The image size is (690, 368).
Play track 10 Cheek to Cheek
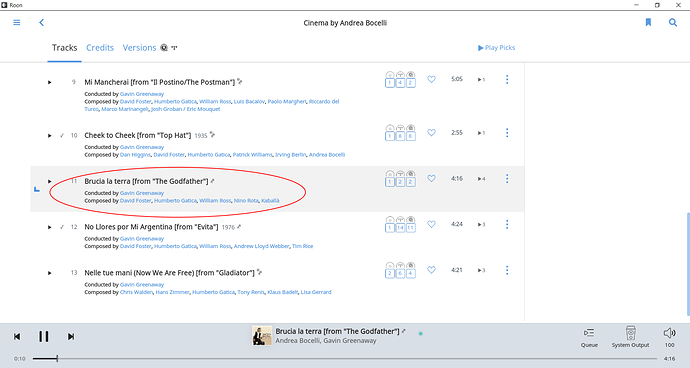click(50, 136)
